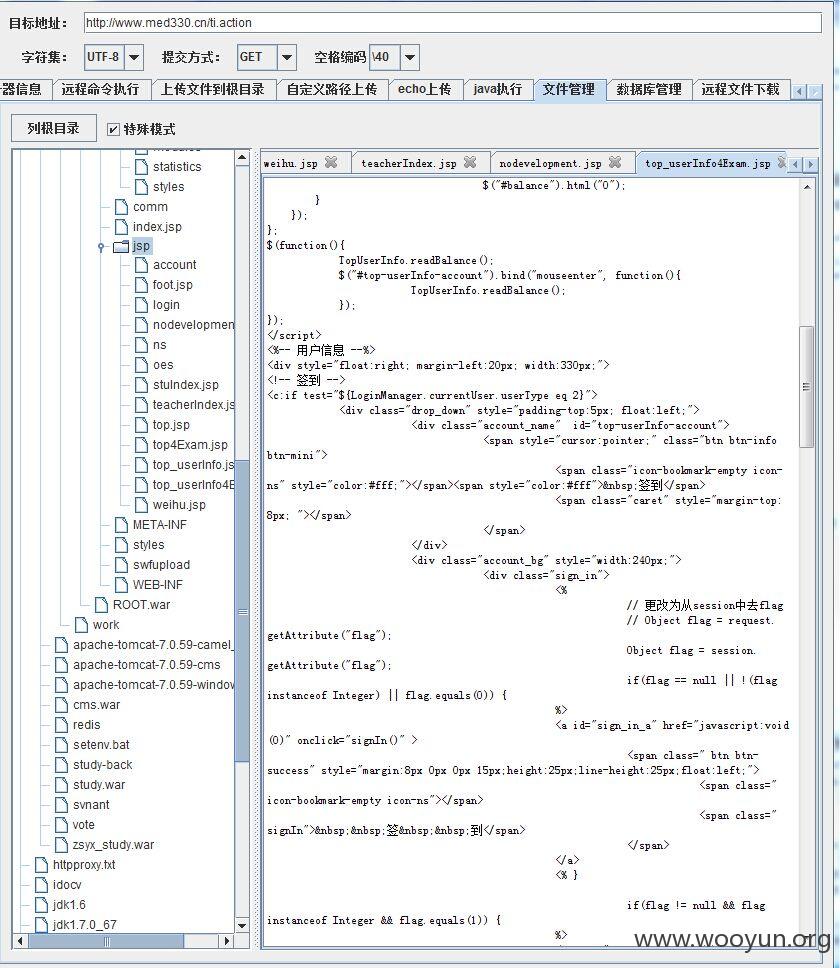Click the statistics file icon

[141, 167]
